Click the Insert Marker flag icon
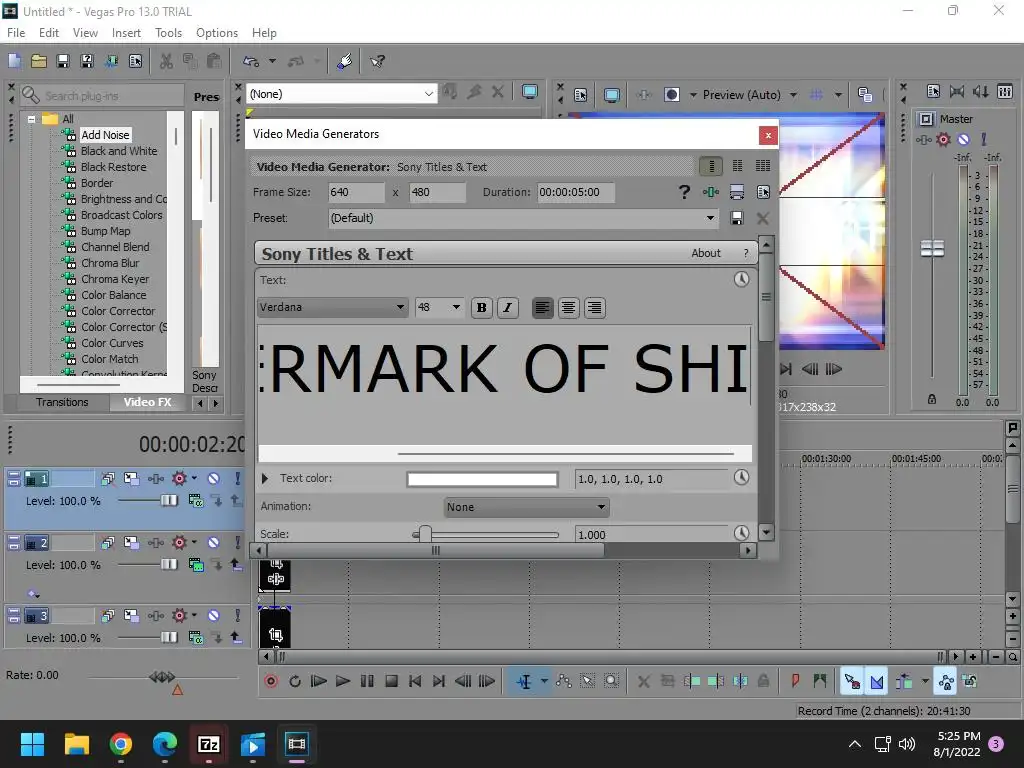The height and width of the screenshot is (768, 1024). coord(795,681)
